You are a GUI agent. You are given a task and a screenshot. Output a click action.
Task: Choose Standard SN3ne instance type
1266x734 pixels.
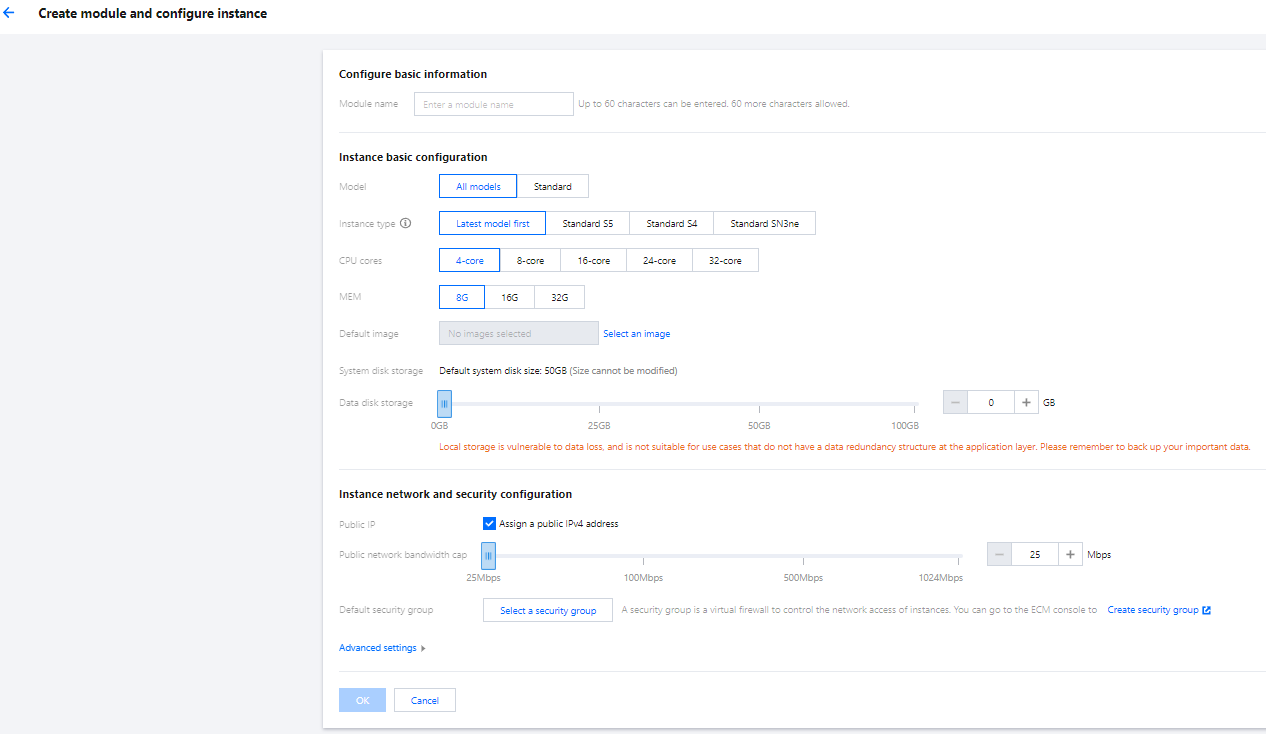(x=764, y=224)
